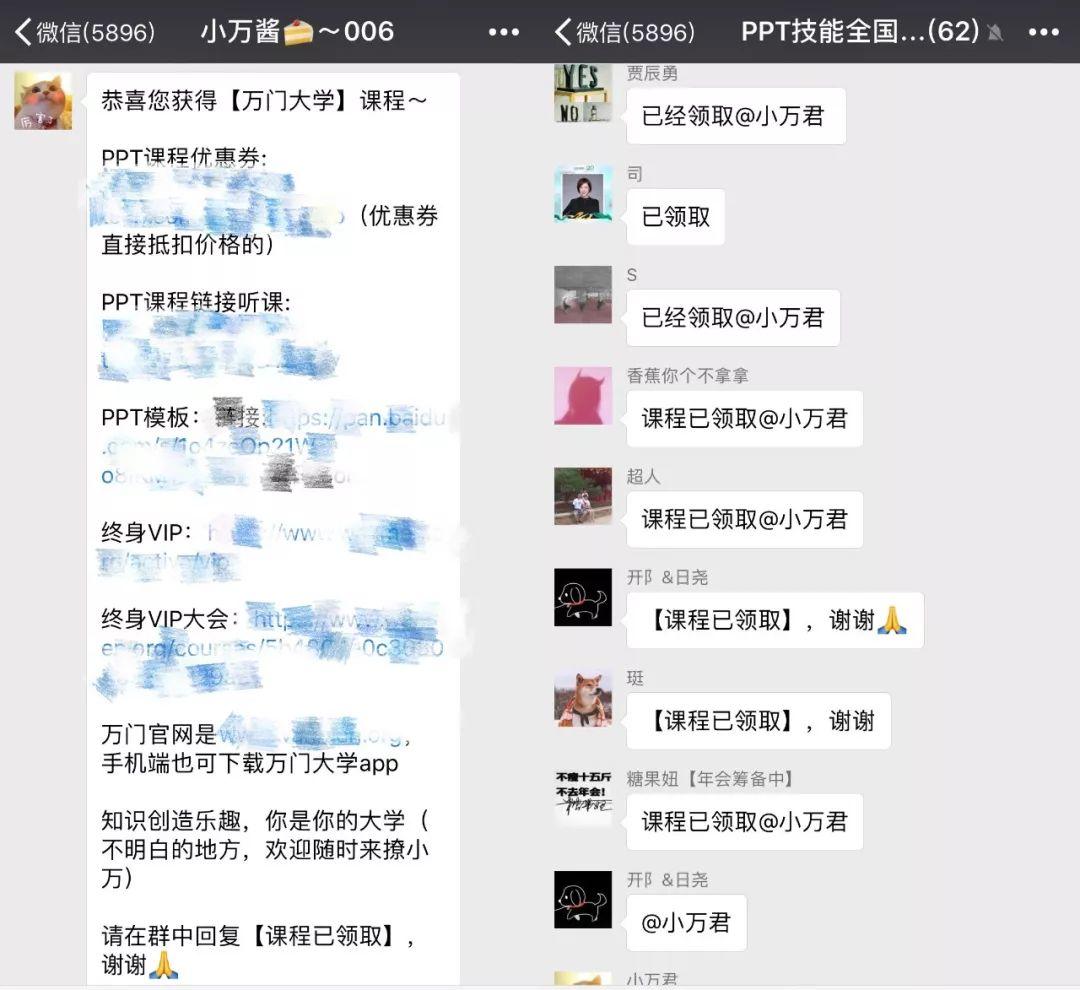
Task: Open more options in 小万酱~006 chat
Action: pyautogui.click(x=503, y=32)
